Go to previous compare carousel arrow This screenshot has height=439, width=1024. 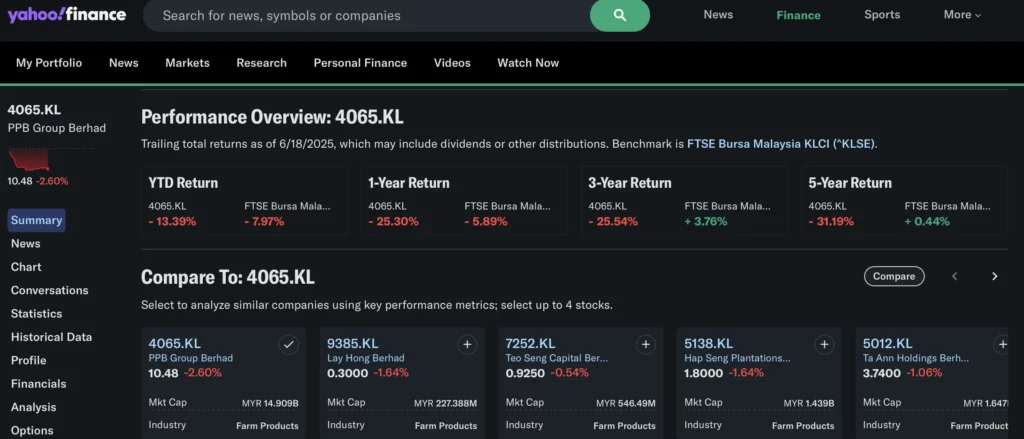955,276
